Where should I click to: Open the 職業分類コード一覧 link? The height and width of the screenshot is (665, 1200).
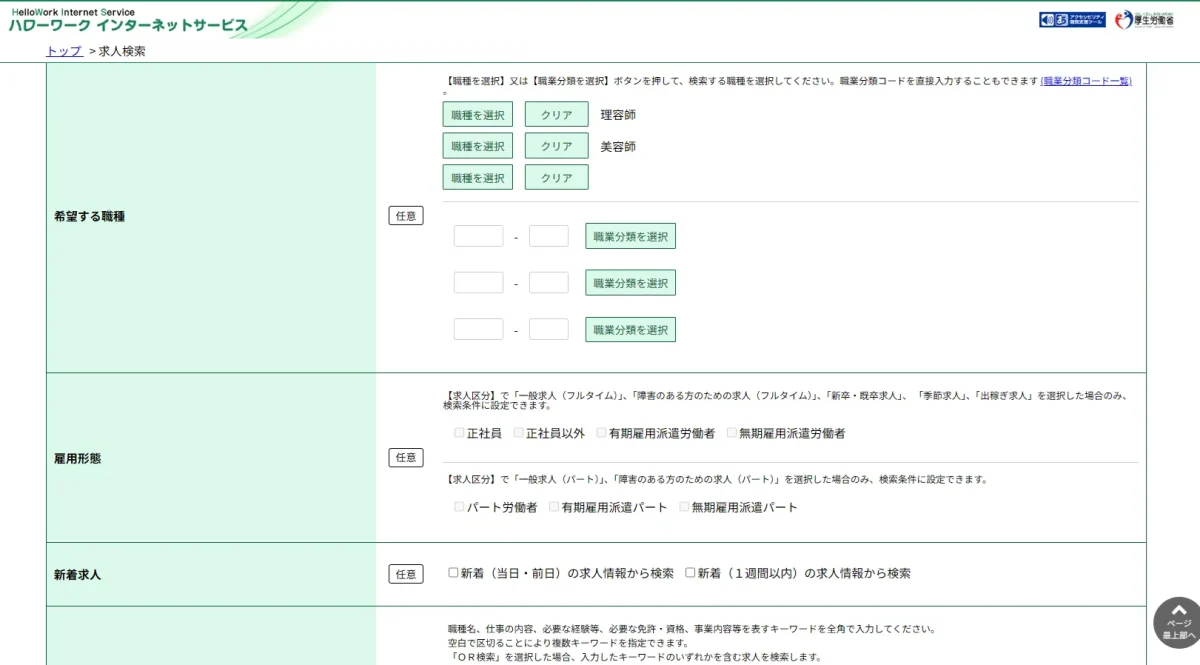[1086, 81]
